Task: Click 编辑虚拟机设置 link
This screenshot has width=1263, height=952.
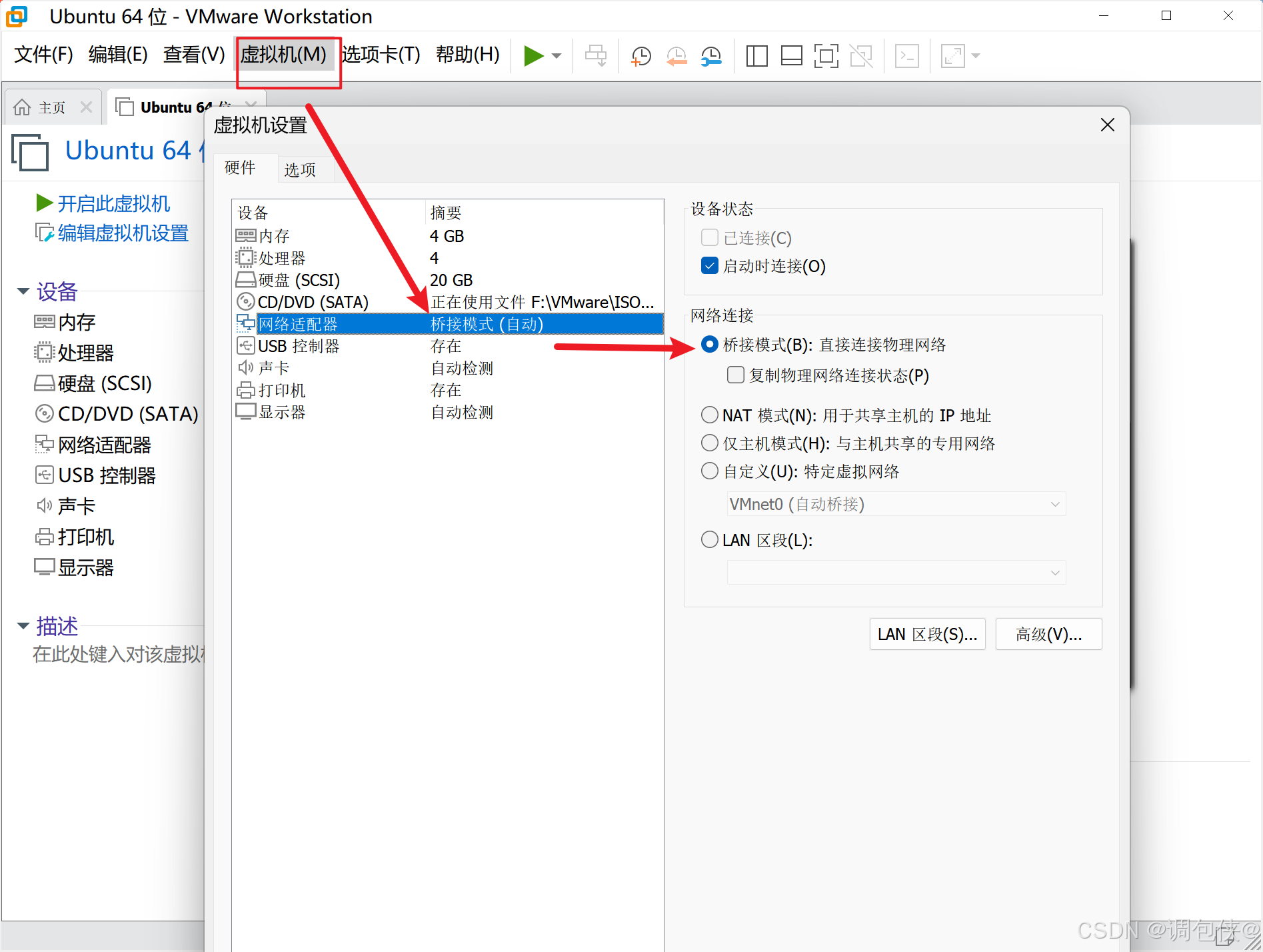Action: [112, 233]
